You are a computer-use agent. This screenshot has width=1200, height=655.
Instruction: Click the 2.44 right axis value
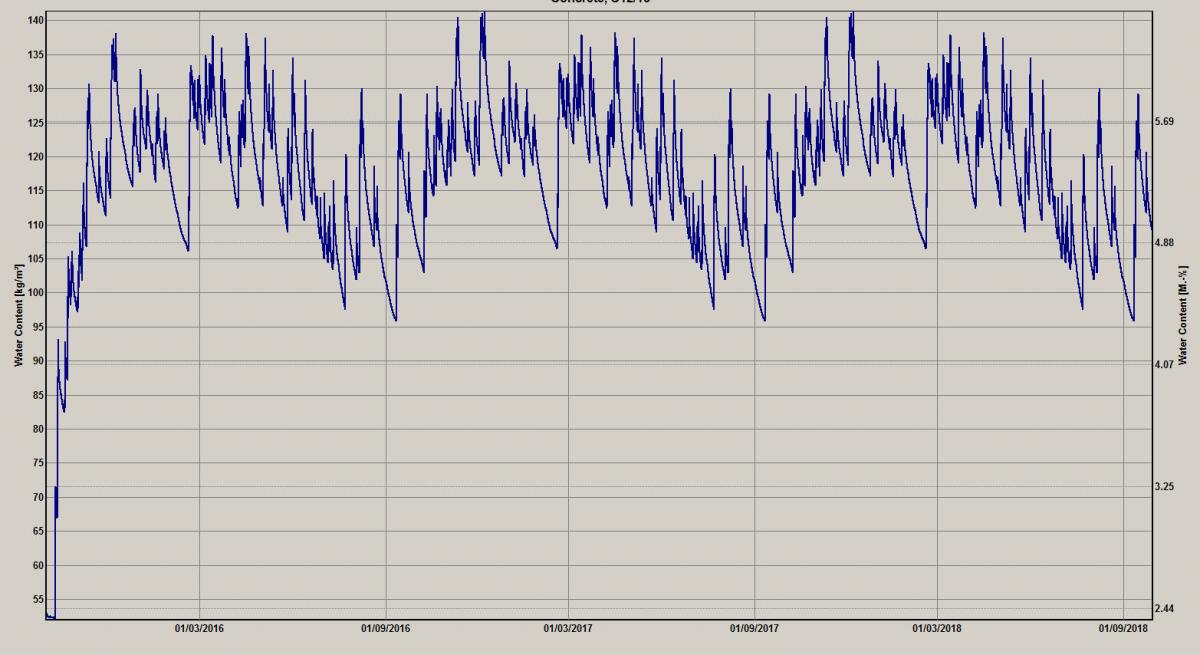tap(1163, 608)
